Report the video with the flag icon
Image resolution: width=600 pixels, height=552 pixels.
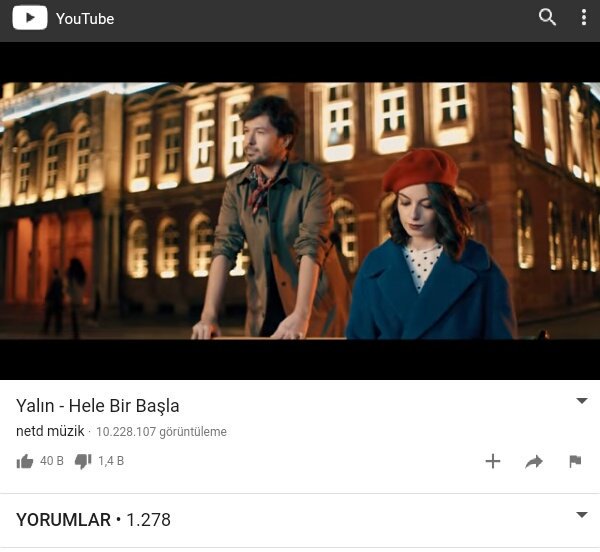coord(575,461)
